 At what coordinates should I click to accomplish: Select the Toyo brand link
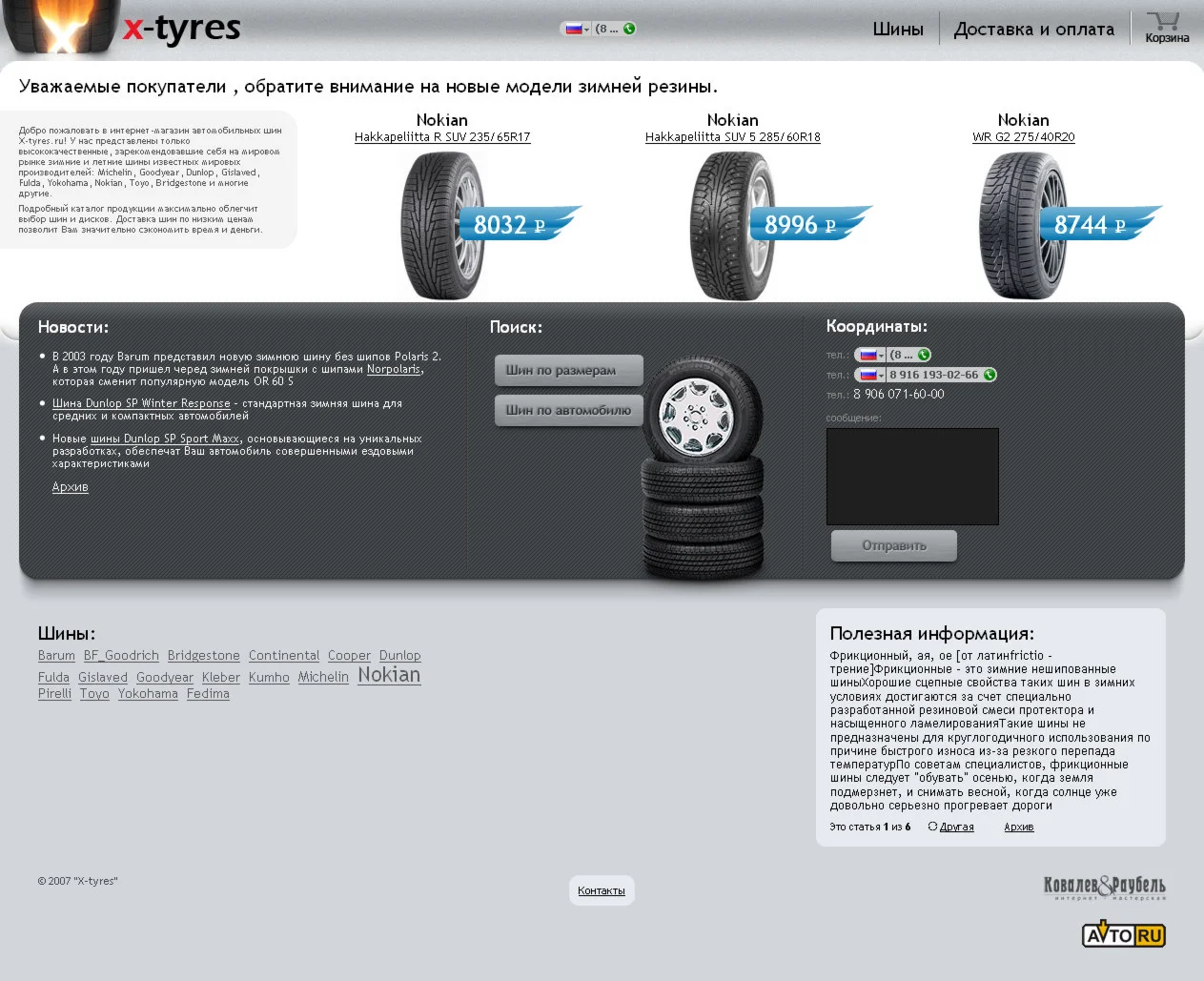coord(94,694)
